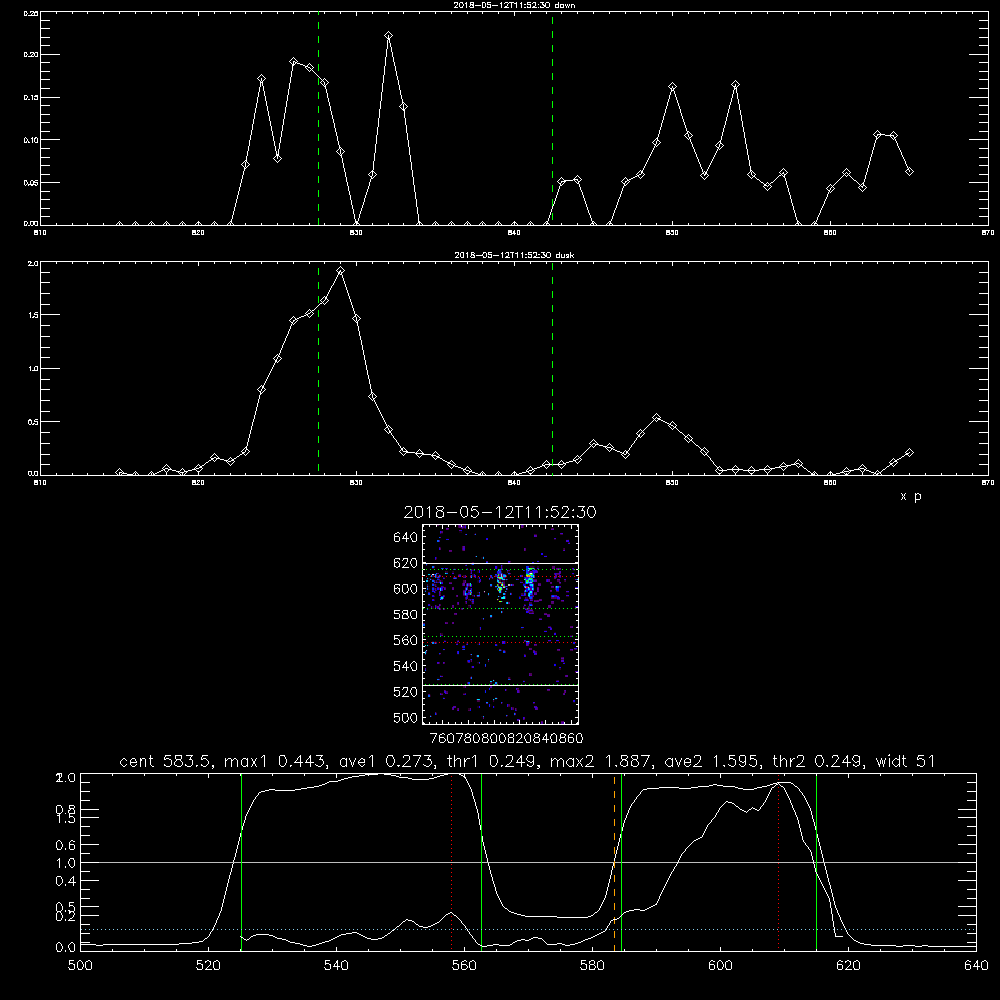The width and height of the screenshot is (1000, 1000).
Task: Select the green line just right of orange dashed line
Action: pyautogui.click(x=621, y=862)
